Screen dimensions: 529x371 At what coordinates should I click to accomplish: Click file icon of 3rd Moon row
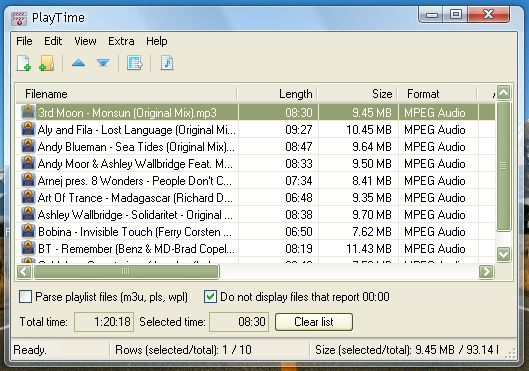tap(28, 112)
